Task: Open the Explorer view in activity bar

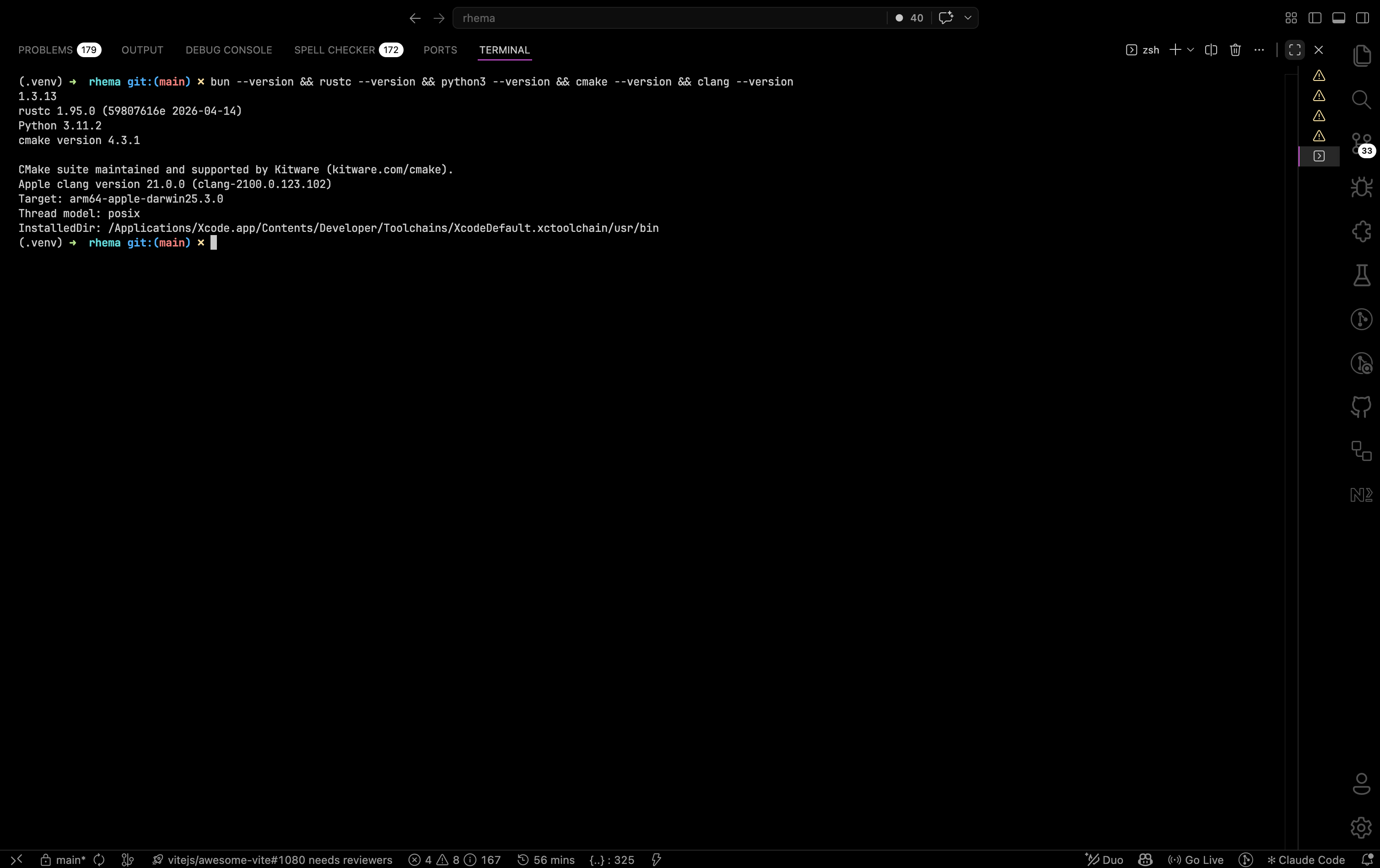Action: click(x=1362, y=55)
